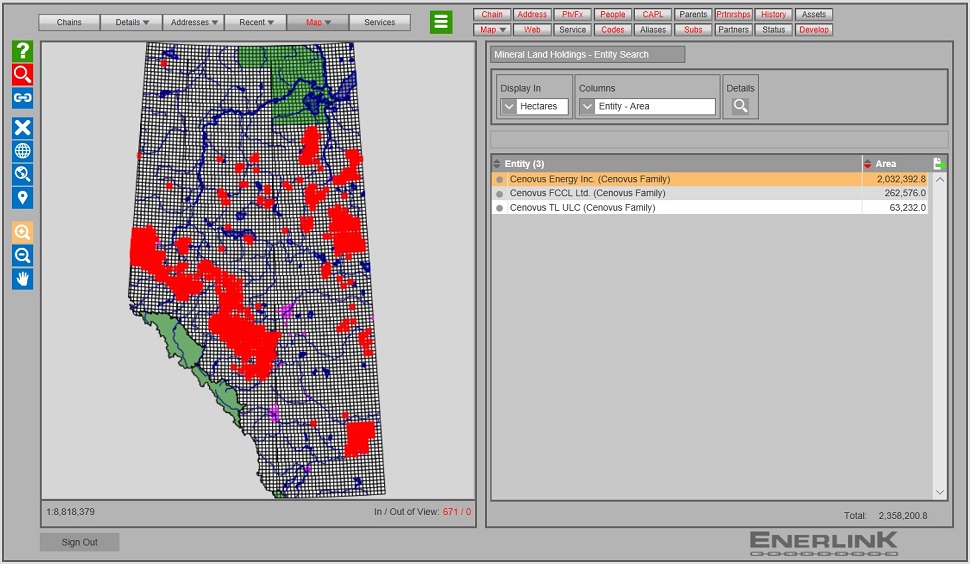Open the Services menu item
Screen dimensions: 970x564
click(380, 22)
